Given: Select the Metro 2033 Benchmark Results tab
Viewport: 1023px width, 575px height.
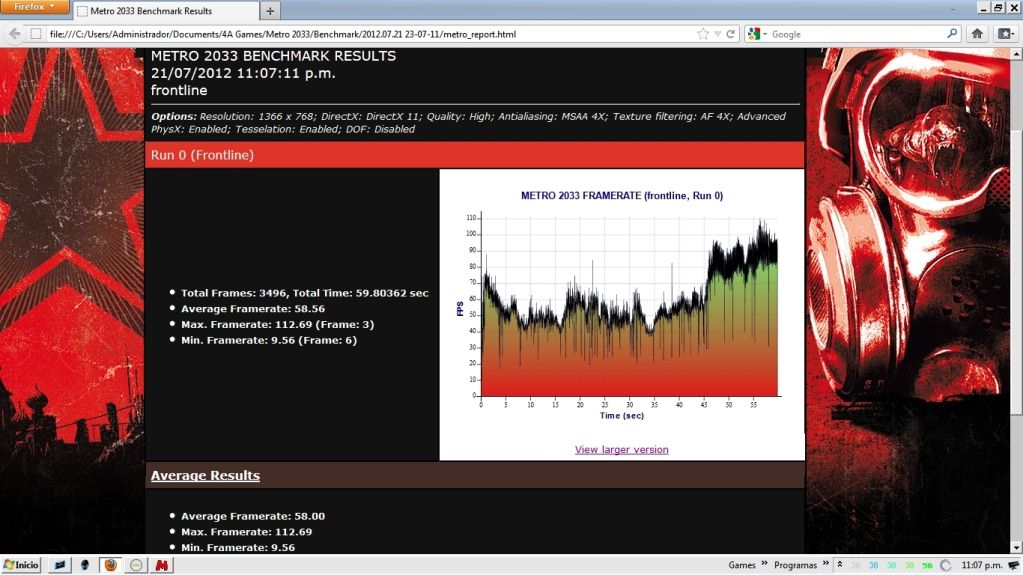Looking at the screenshot, I should coord(166,11).
